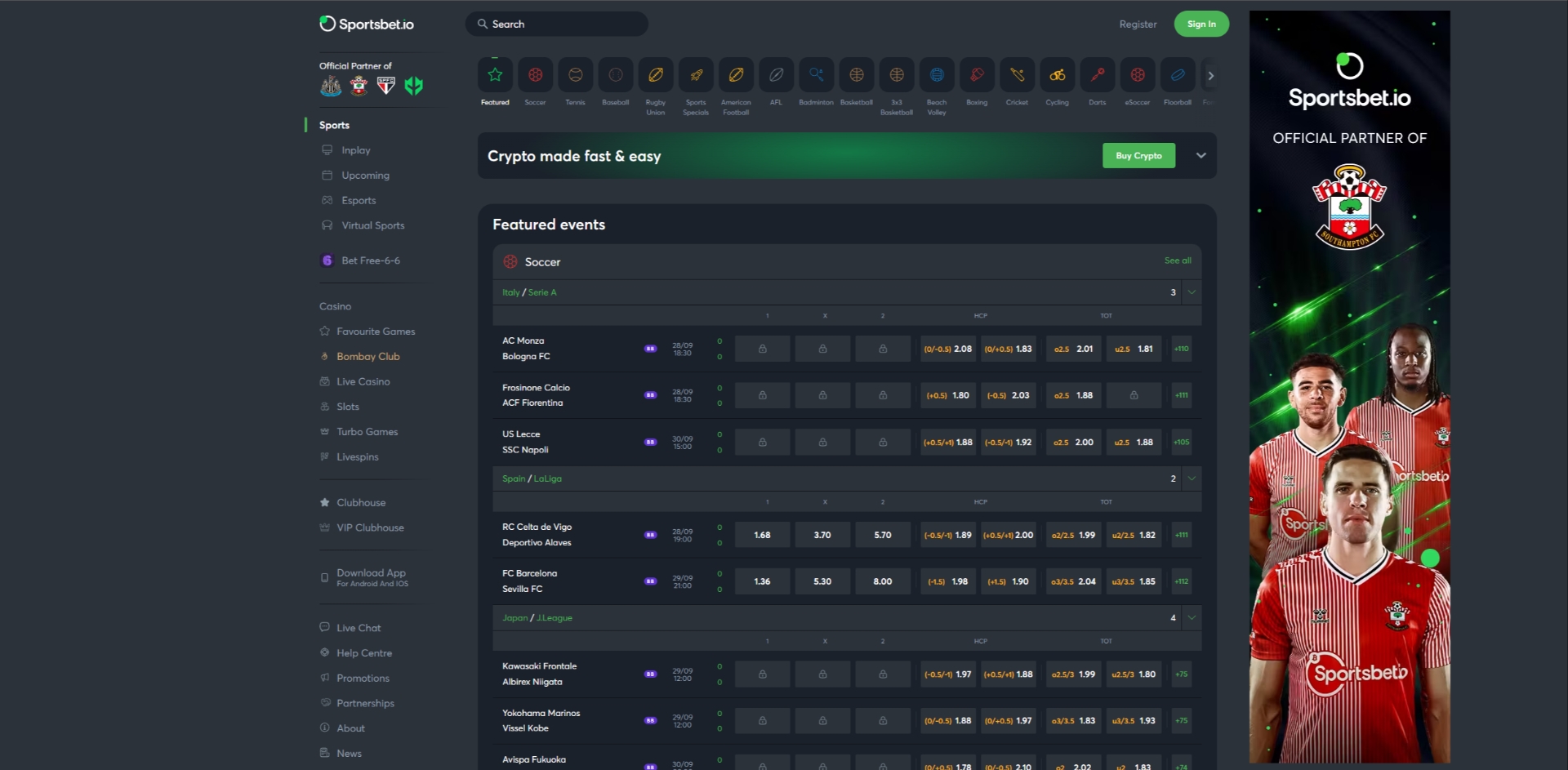The width and height of the screenshot is (1568, 770).
Task: Click the green leaf partner crest
Action: click(414, 86)
